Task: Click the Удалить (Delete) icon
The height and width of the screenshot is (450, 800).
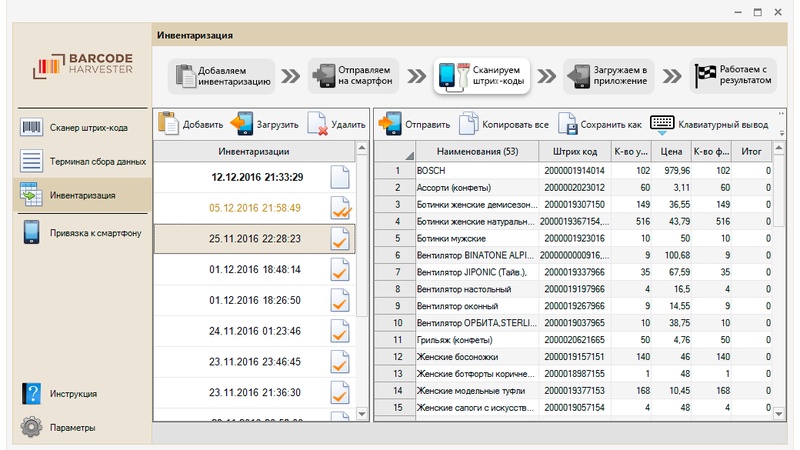Action: [317, 123]
